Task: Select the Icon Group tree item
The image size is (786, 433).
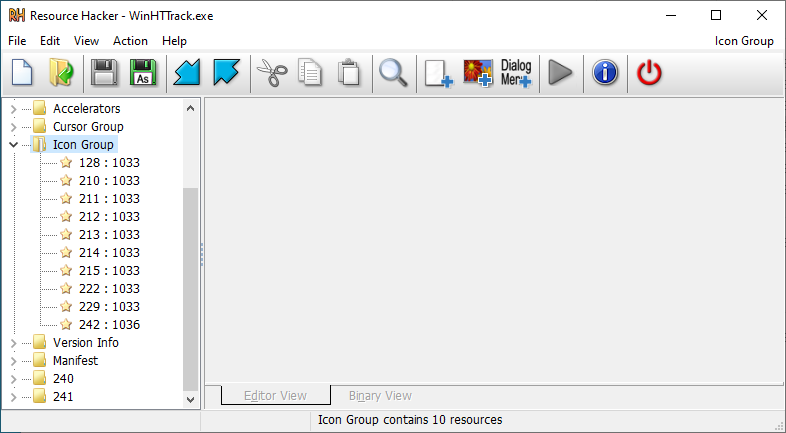Action: tap(83, 145)
